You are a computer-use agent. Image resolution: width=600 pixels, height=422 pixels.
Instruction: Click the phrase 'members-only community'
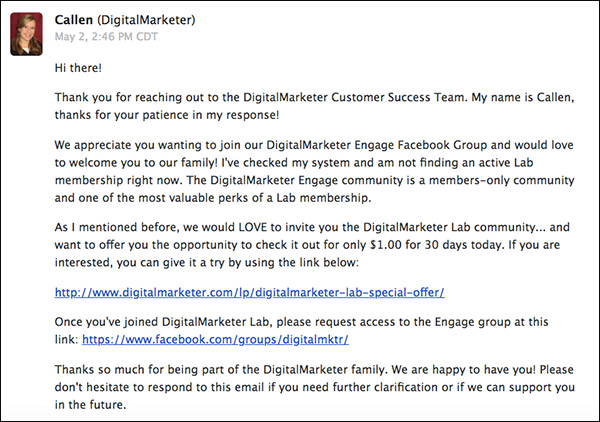[501, 180]
